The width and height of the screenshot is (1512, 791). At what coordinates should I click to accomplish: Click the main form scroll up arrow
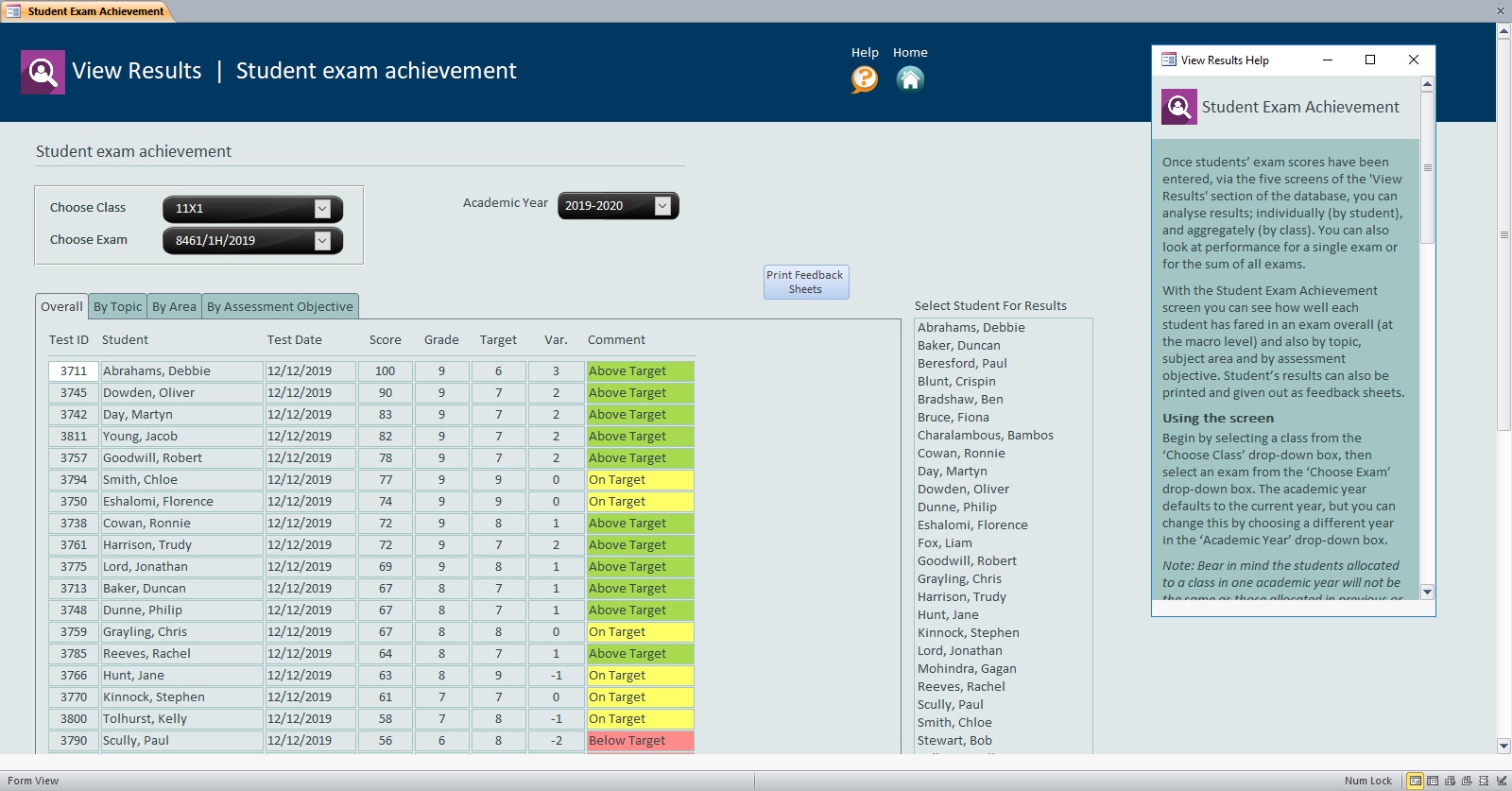click(x=1503, y=31)
